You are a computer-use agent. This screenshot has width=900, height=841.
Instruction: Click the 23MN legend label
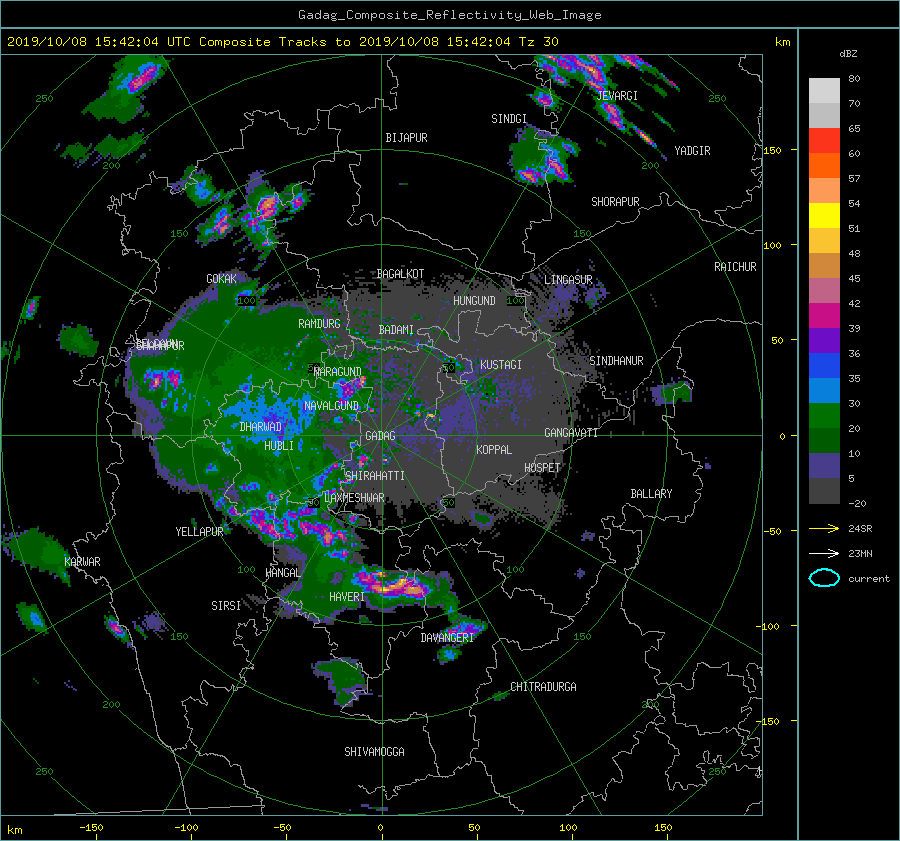coord(860,553)
